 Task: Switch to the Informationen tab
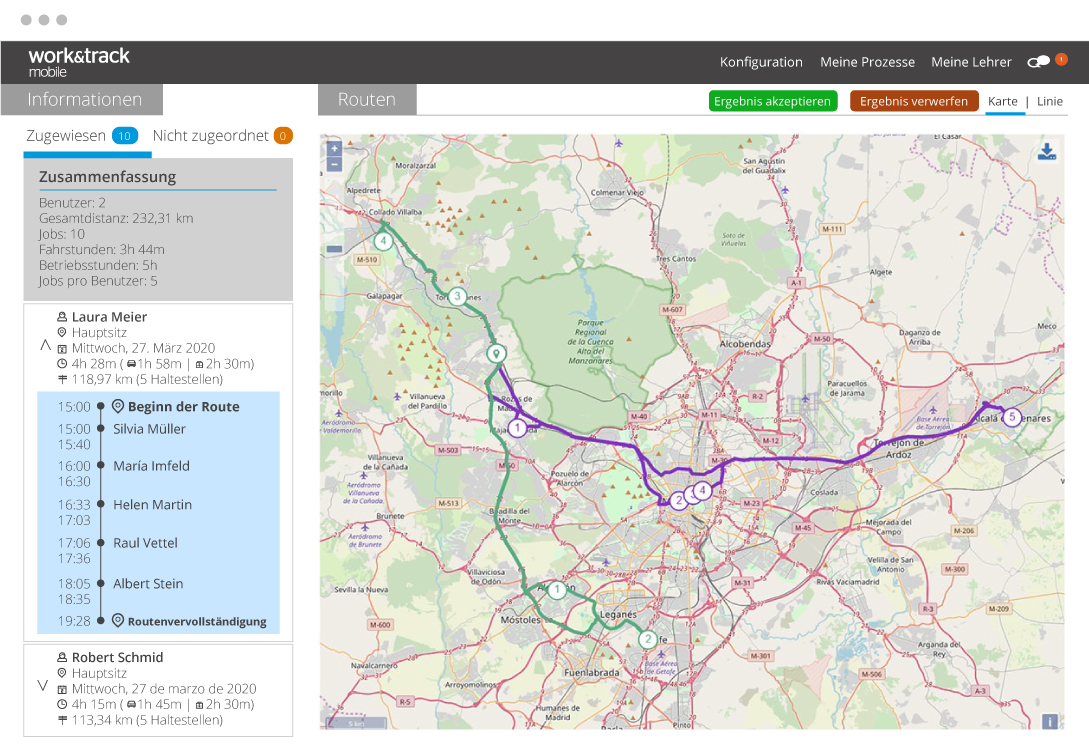83,99
